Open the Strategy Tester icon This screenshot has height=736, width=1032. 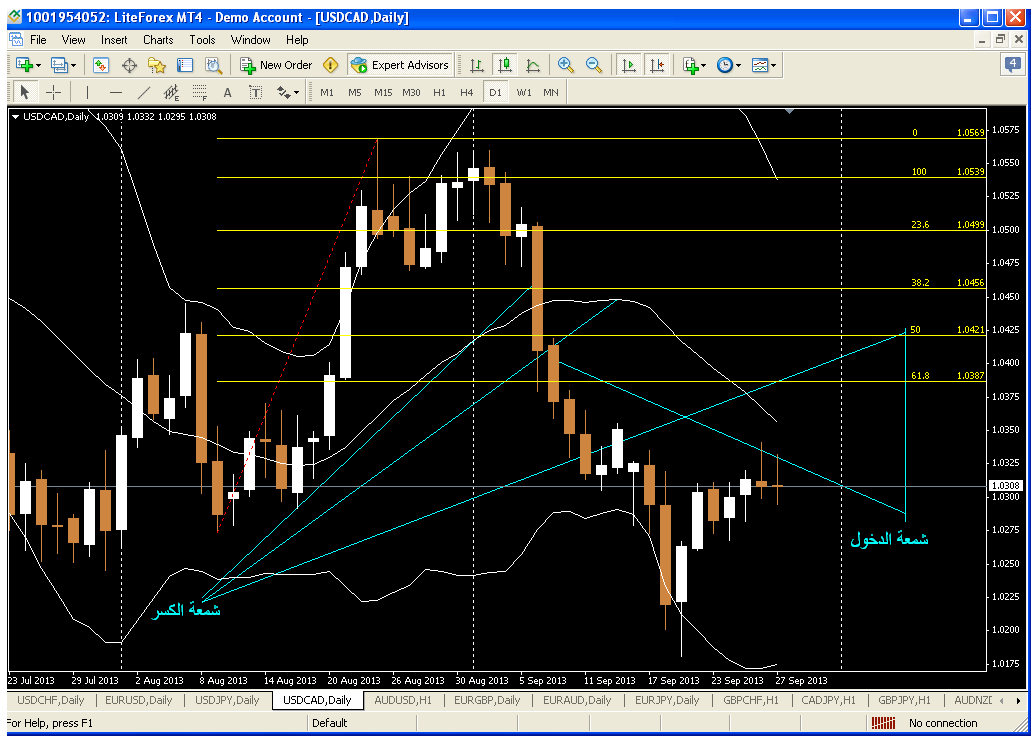click(213, 65)
